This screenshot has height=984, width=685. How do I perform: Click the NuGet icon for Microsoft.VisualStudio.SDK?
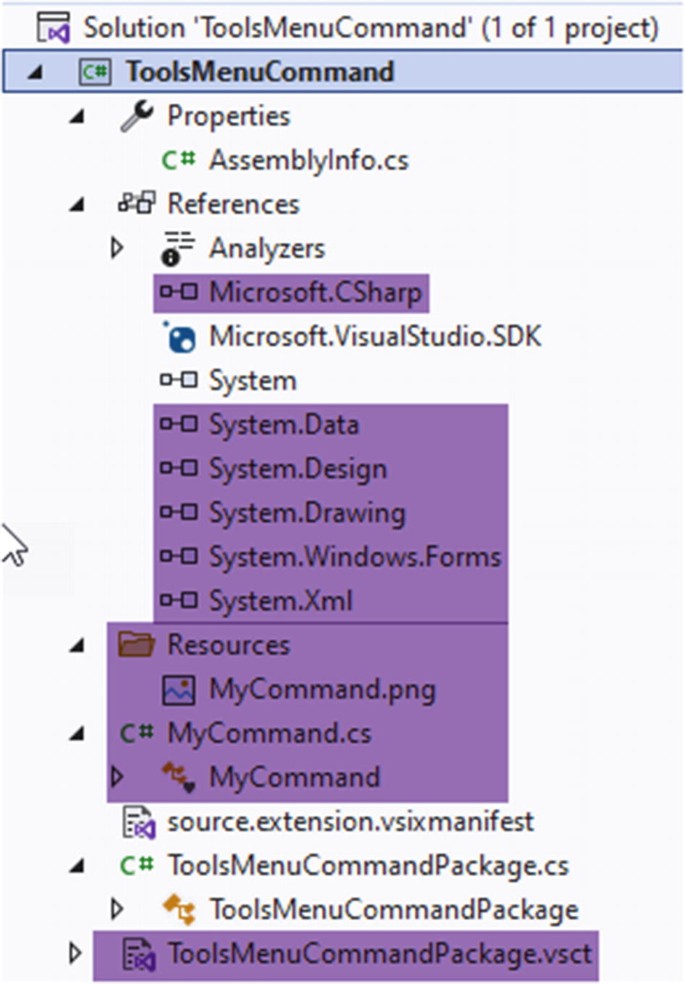(178, 337)
